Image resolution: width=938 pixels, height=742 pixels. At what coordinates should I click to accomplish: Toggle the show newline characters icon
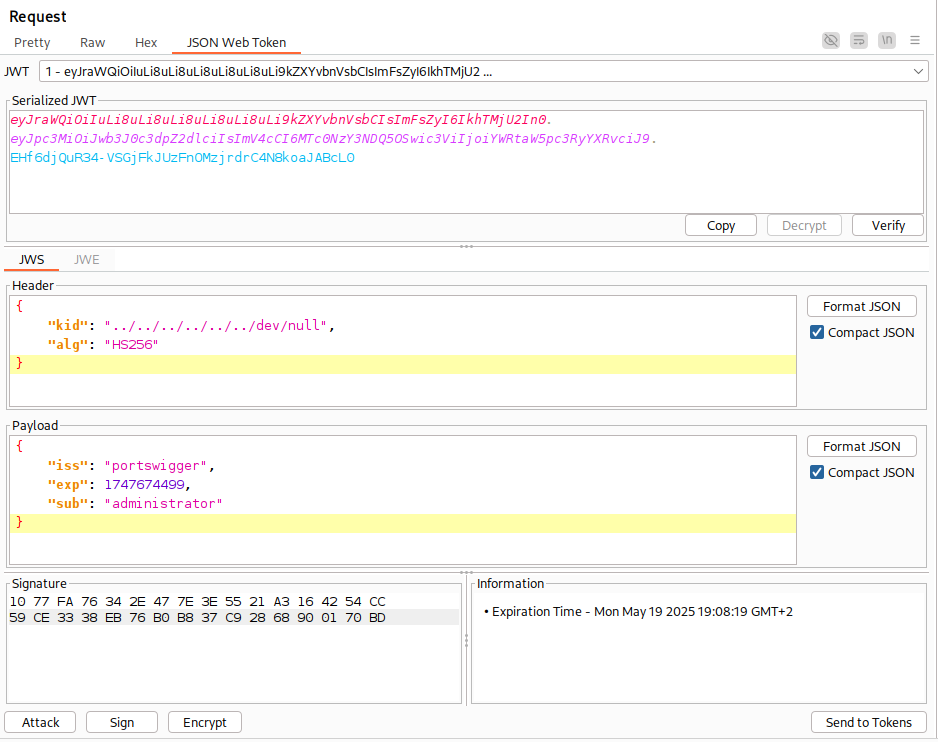(x=887, y=41)
